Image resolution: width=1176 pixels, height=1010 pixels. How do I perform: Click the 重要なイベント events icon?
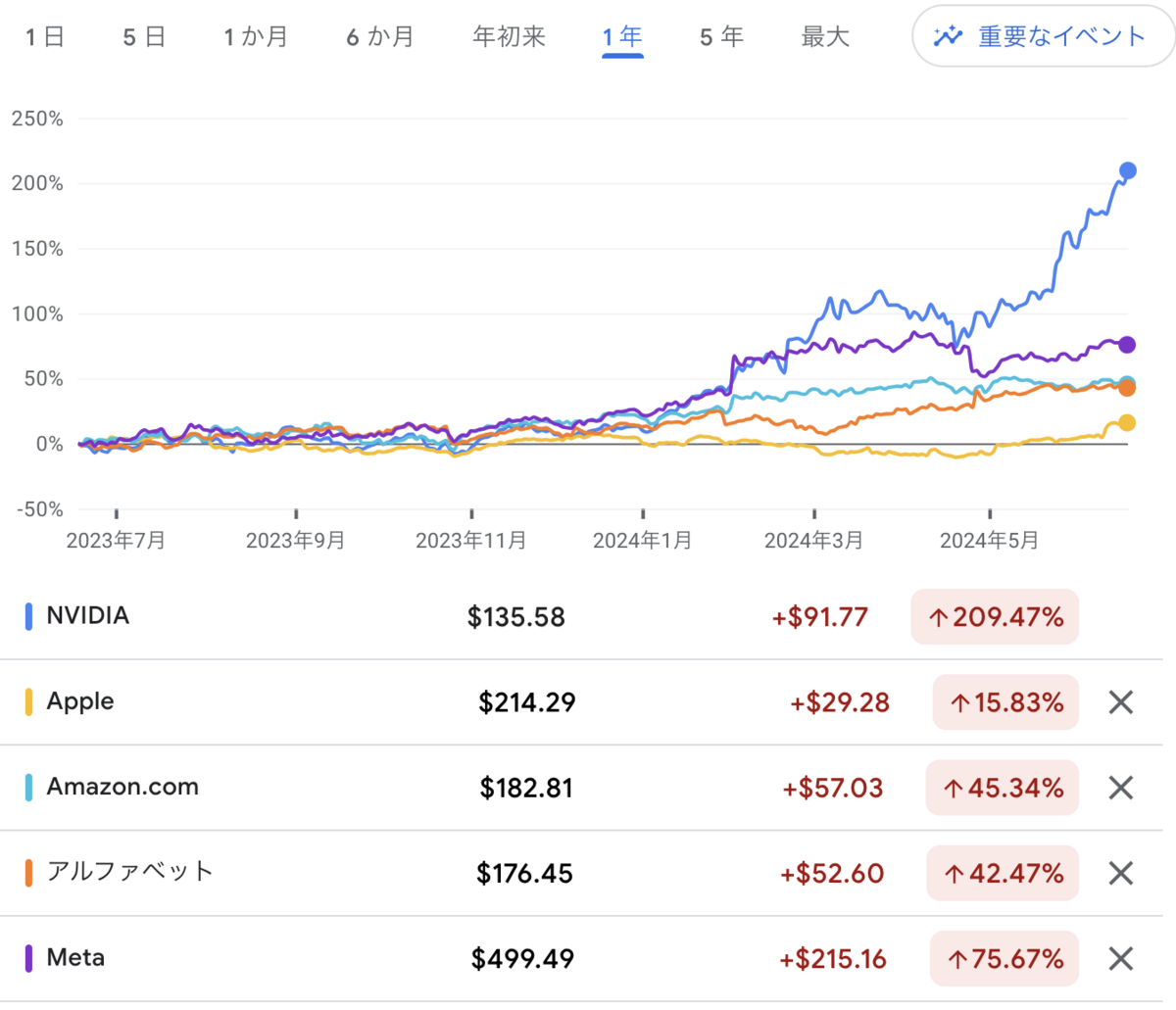coord(949,35)
